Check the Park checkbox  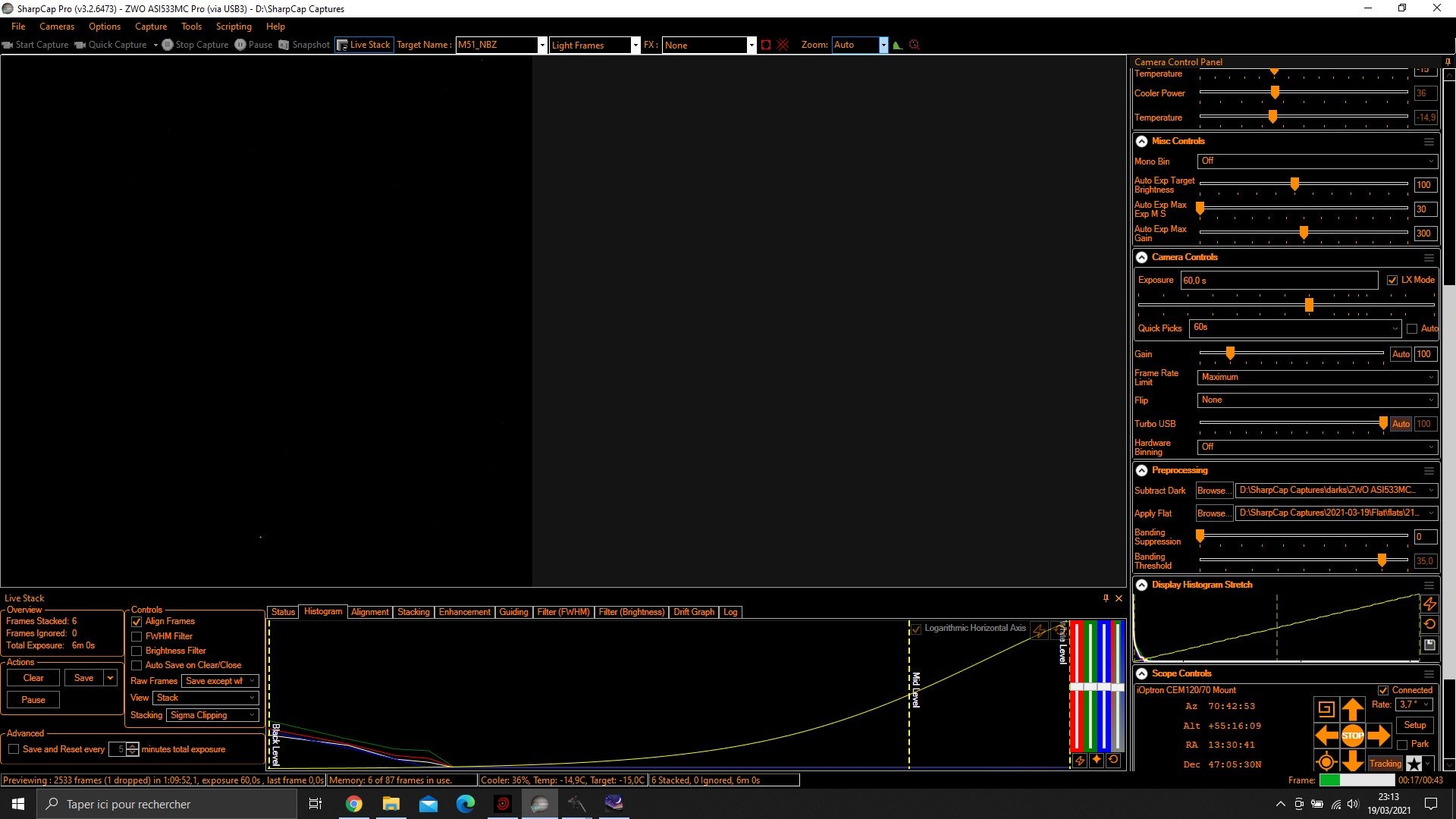[1402, 744]
